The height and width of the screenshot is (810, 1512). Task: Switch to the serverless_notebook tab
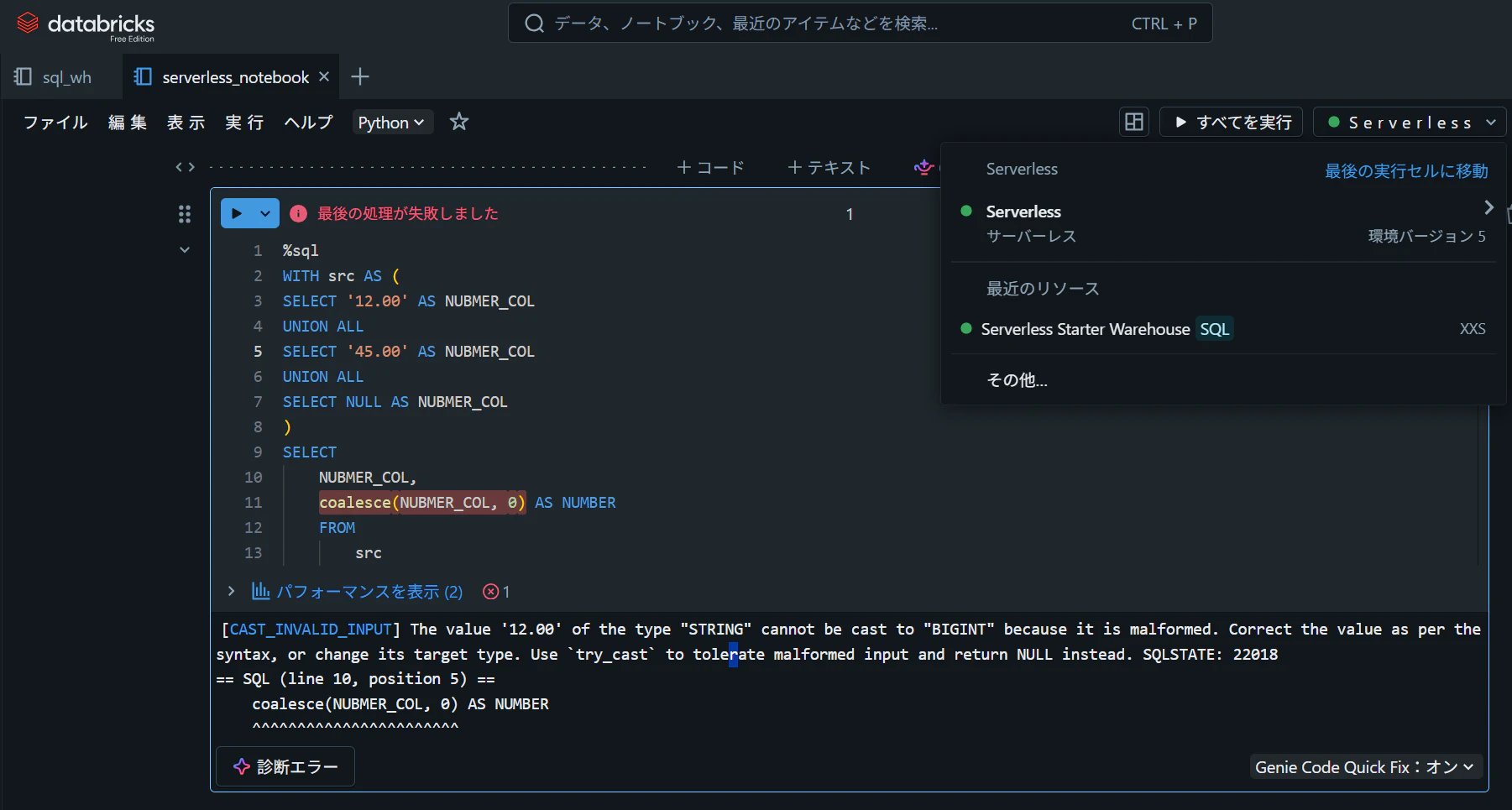pyautogui.click(x=231, y=77)
